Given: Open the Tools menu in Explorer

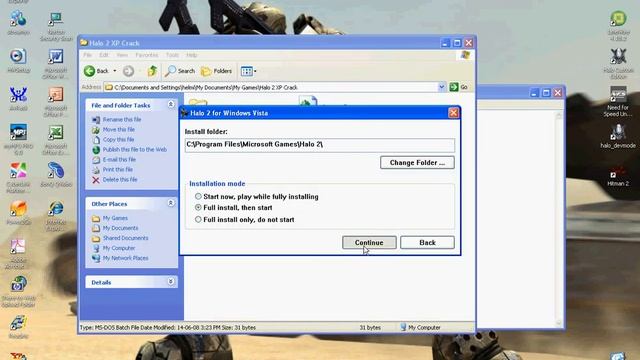Looking at the screenshot, I should (172, 55).
